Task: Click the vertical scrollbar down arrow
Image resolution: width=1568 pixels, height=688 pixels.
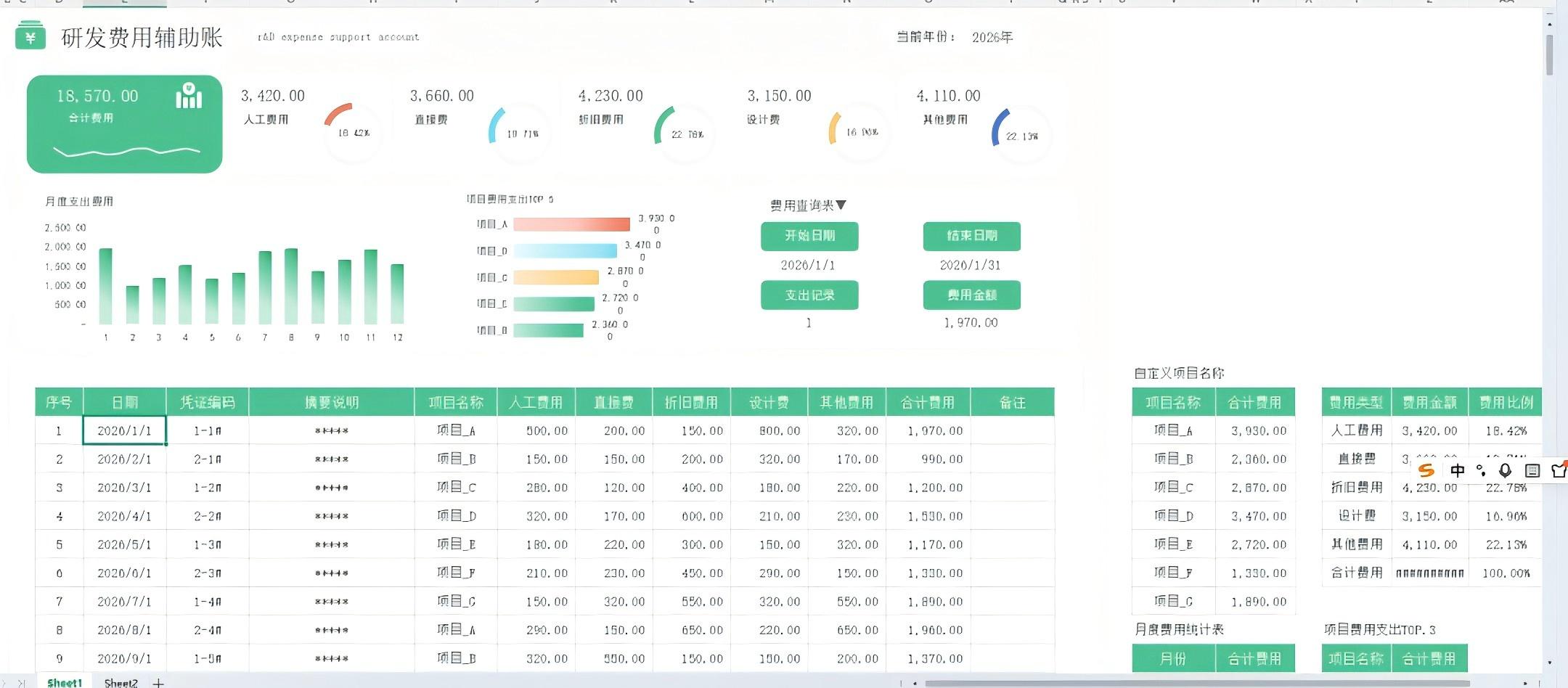Action: pyautogui.click(x=1549, y=663)
